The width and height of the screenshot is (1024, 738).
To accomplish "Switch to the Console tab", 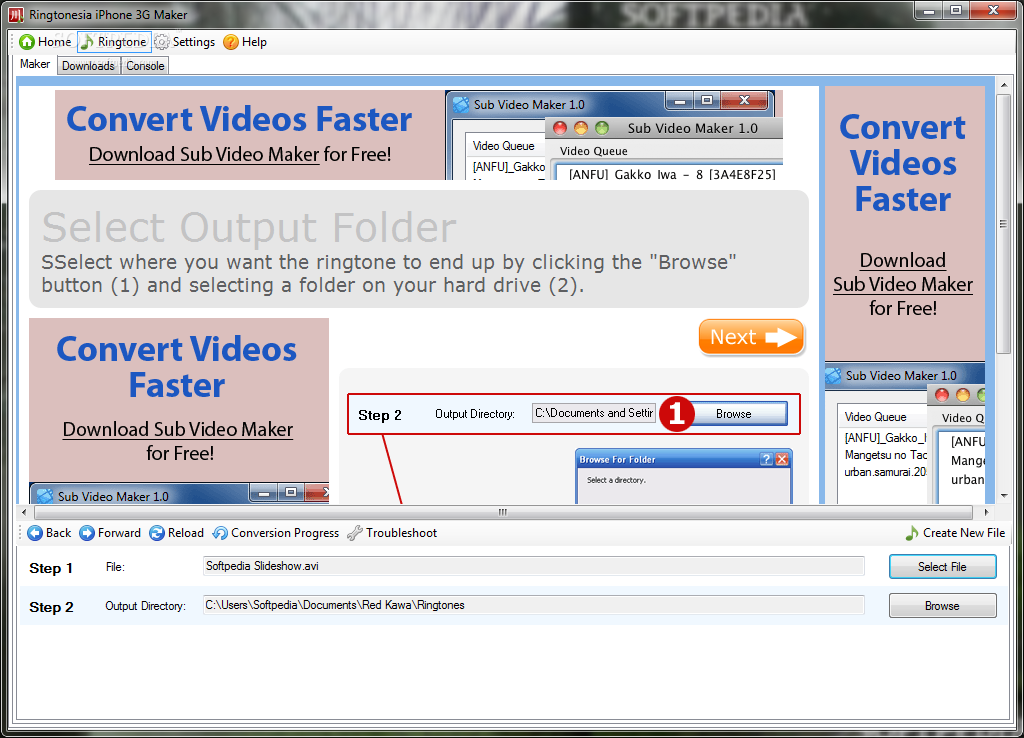I will pyautogui.click(x=145, y=65).
